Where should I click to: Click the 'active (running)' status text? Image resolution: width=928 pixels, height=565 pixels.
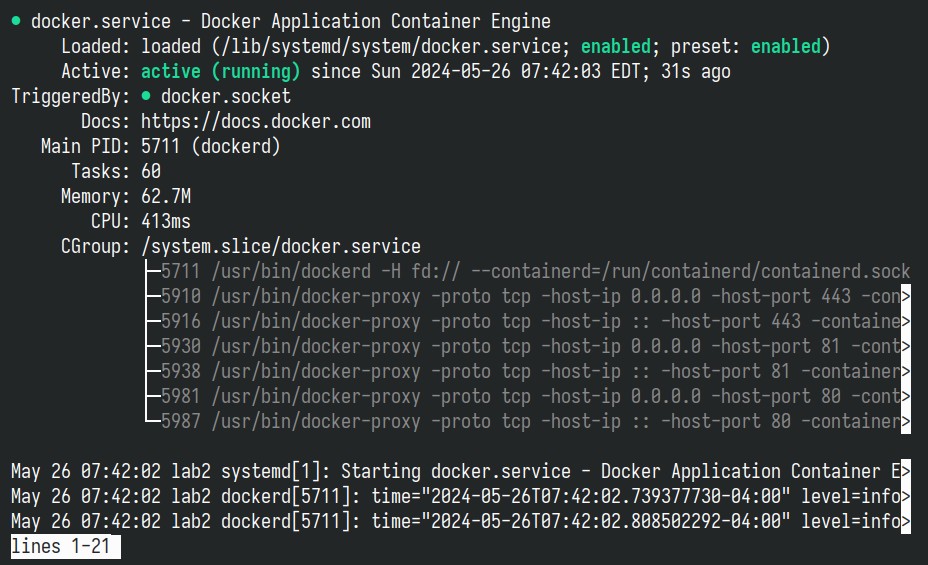[x=220, y=72]
